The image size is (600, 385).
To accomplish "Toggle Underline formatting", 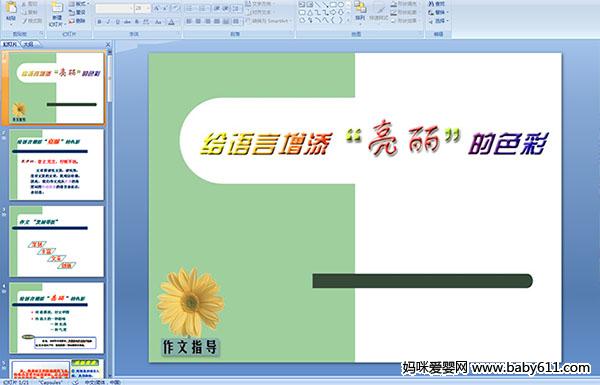I will (x=117, y=22).
